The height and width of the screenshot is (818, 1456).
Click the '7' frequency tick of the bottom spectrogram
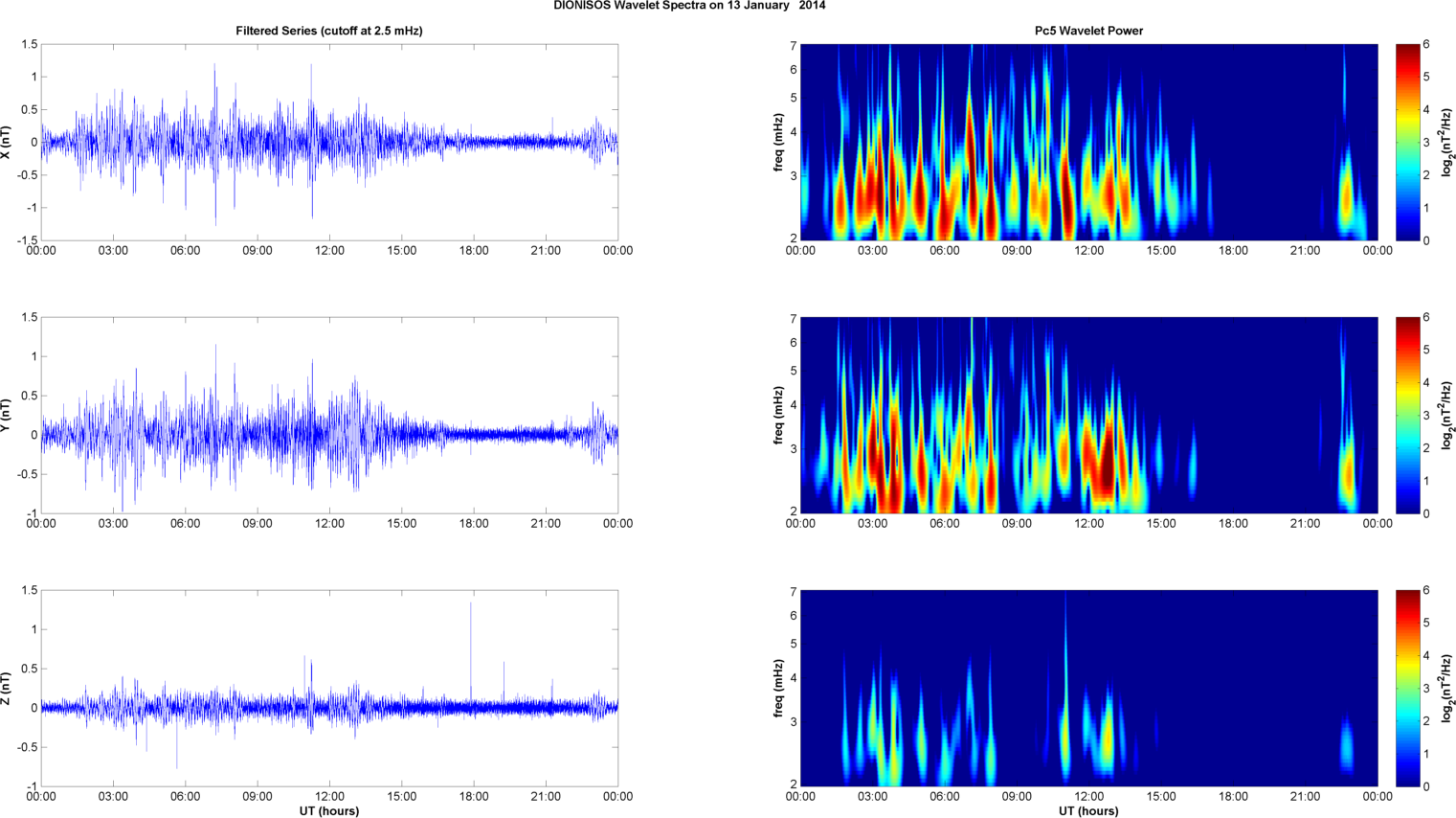(x=794, y=592)
